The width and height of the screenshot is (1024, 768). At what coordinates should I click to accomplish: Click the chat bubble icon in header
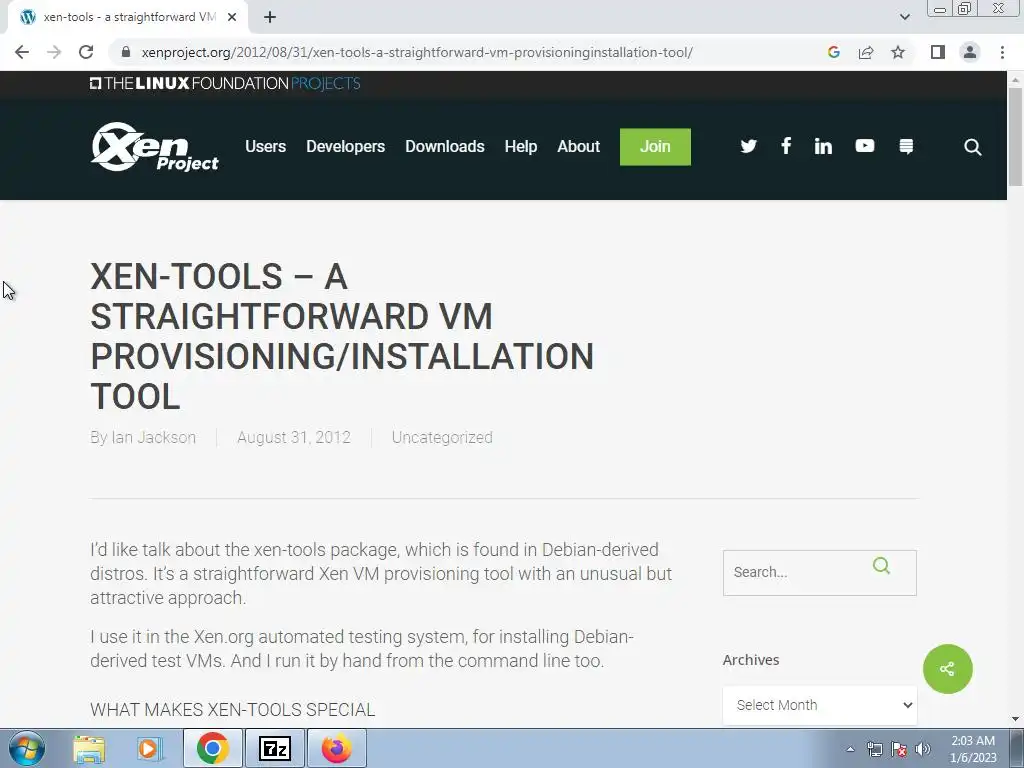point(906,146)
